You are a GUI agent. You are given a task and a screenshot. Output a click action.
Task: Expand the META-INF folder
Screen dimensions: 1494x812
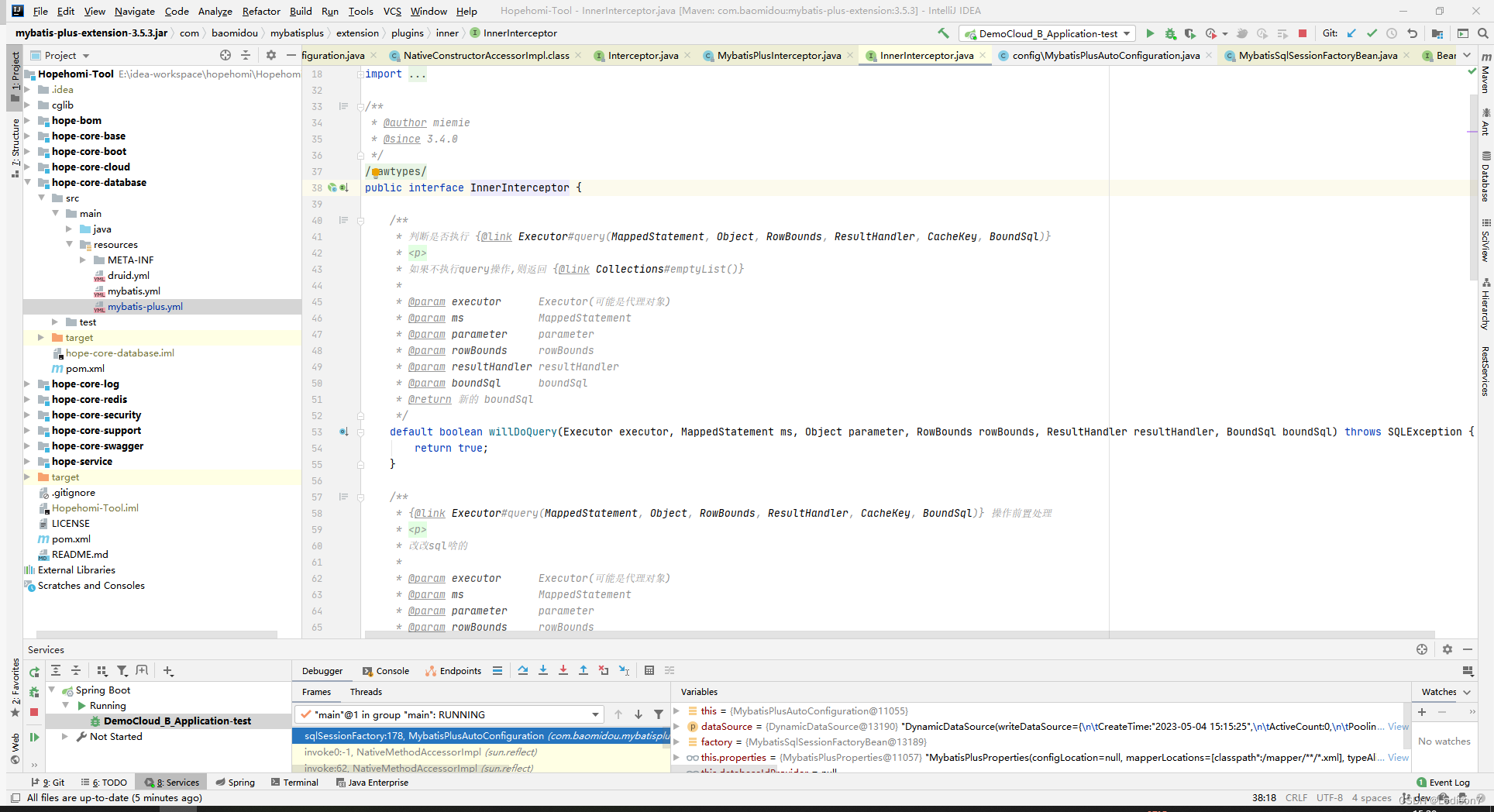[x=84, y=260]
